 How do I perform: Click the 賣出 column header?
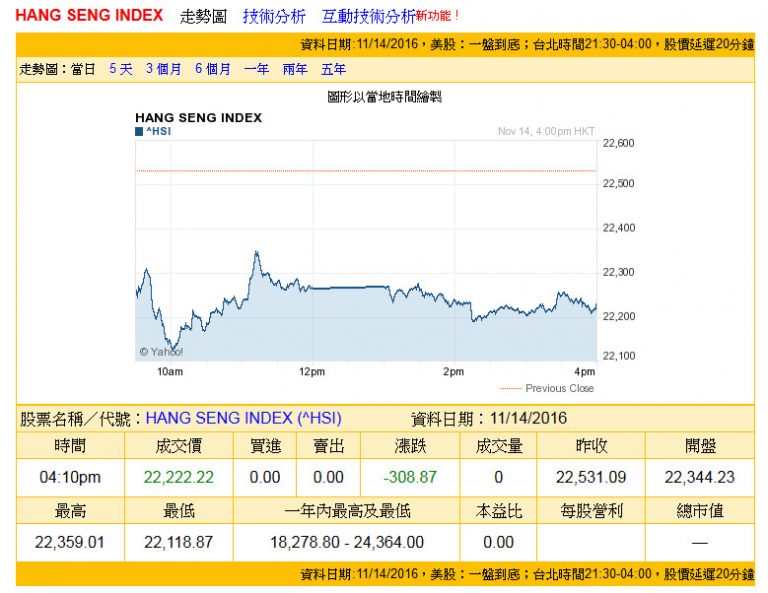click(x=329, y=446)
